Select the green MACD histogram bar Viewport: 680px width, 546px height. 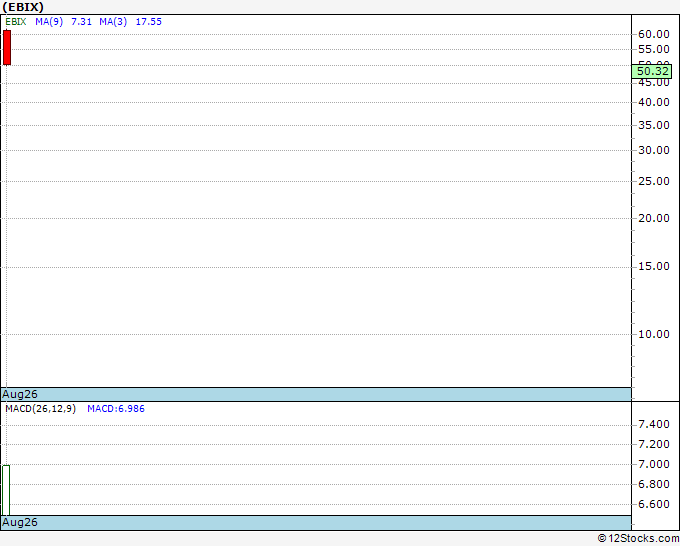[x=6, y=490]
